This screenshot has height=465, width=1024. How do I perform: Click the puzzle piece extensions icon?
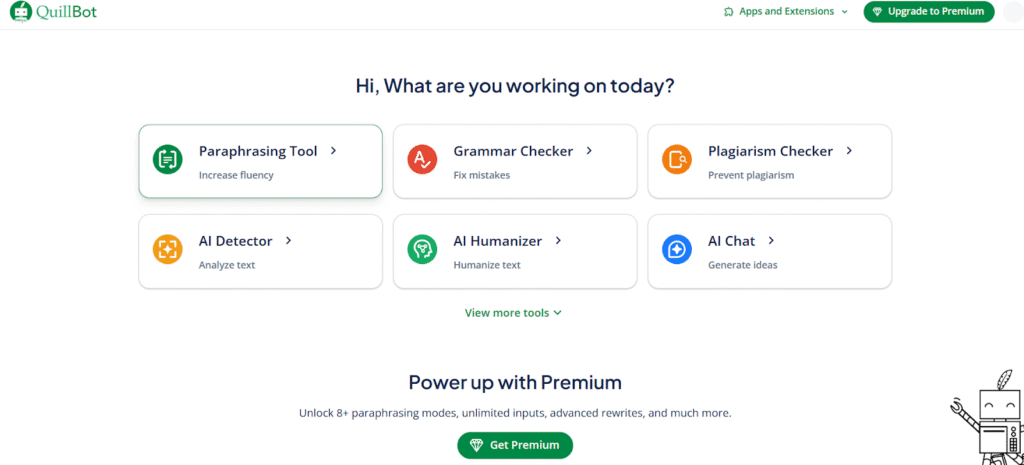coord(729,12)
